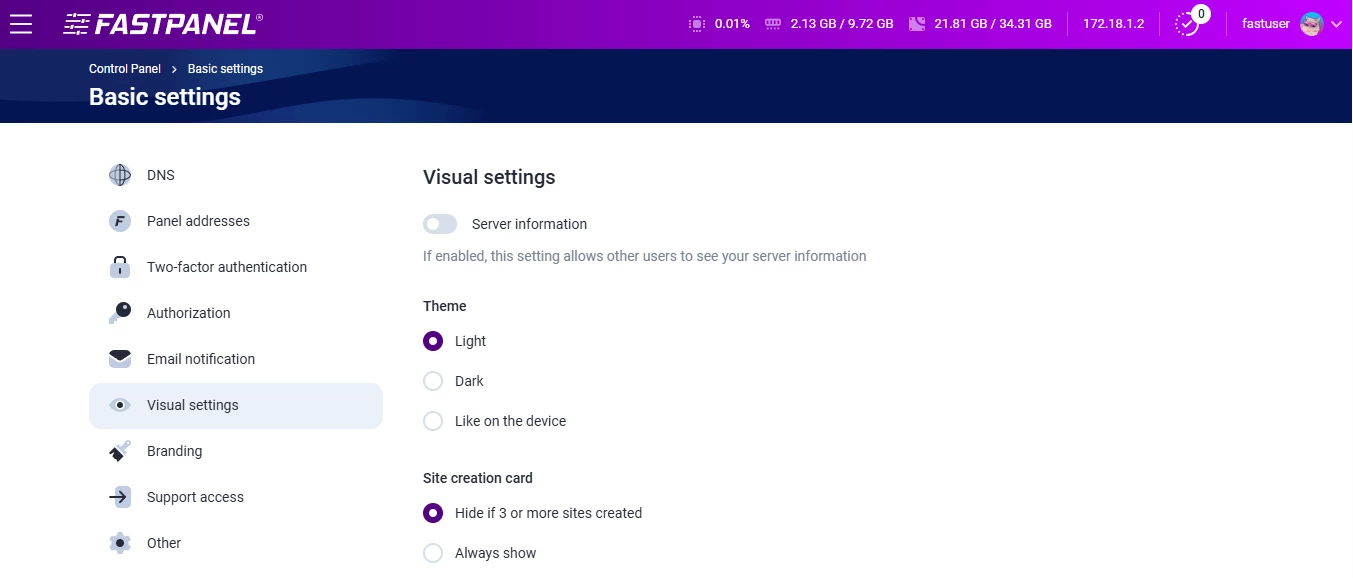Open task notifications with zero badge
1353x578 pixels.
click(x=1187, y=23)
